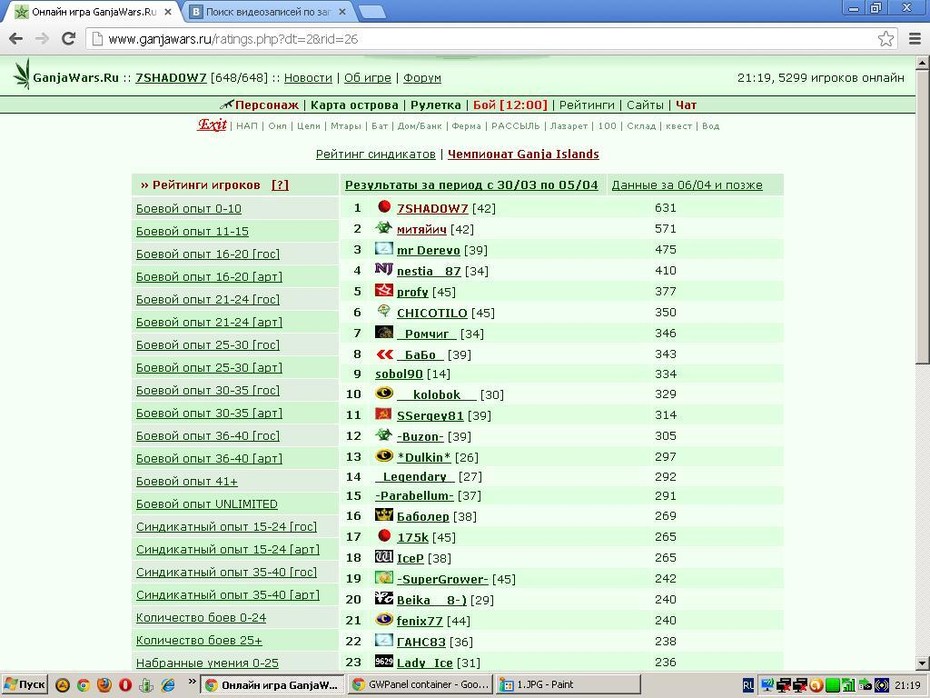Click syndicate icon next to митяйич
Viewport: 930px width, 698px height.
tap(384, 227)
